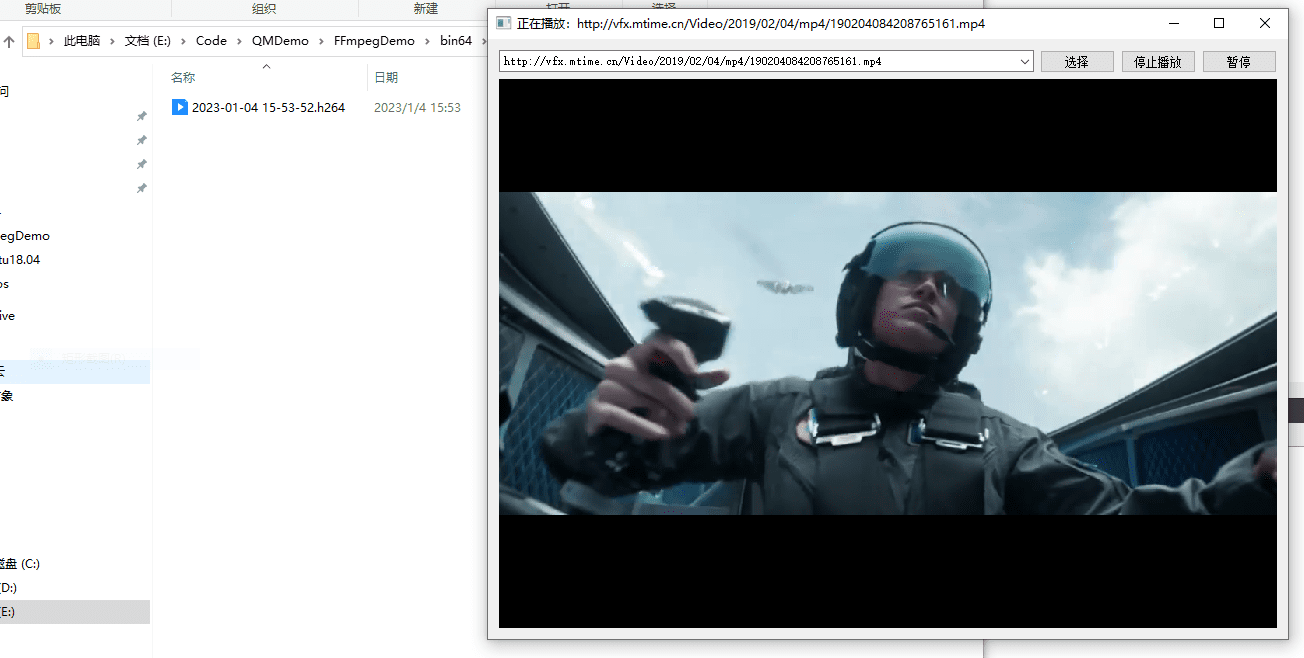This screenshot has height=658, width=1304.
Task: Open (C:) drive in Explorer sidebar
Action: pyautogui.click(x=20, y=564)
